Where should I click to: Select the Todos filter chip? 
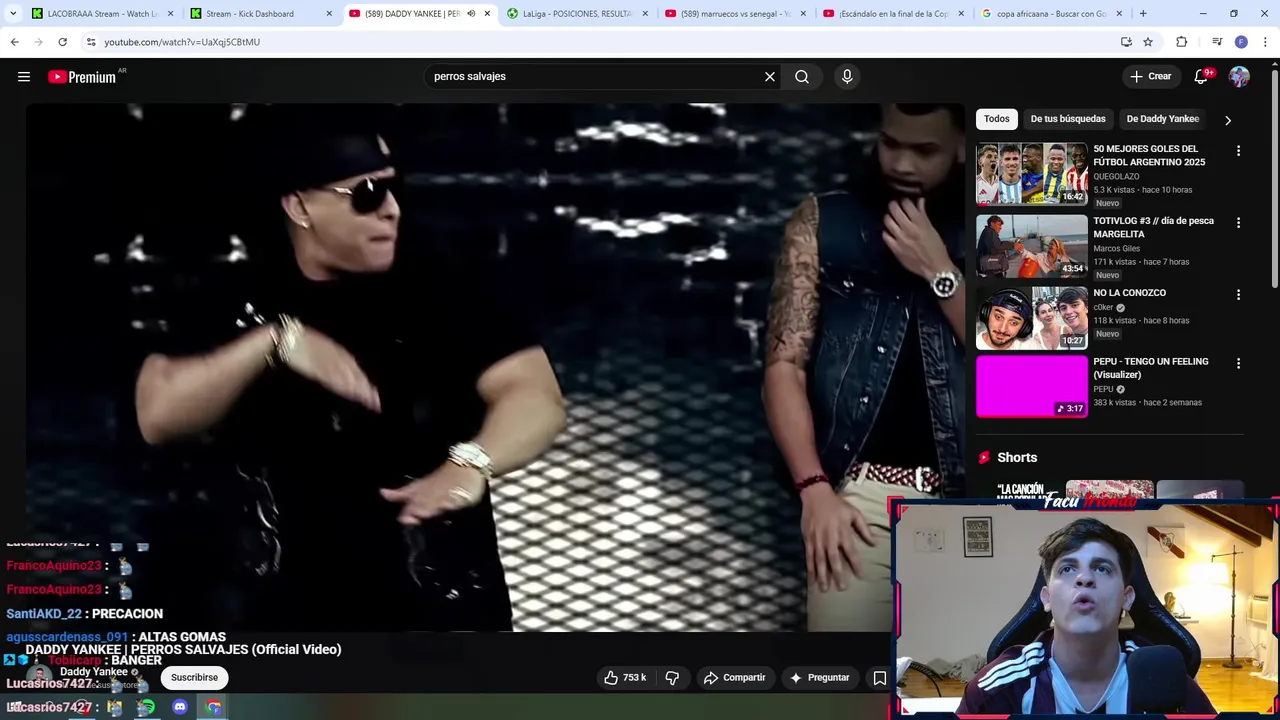pyautogui.click(x=997, y=119)
